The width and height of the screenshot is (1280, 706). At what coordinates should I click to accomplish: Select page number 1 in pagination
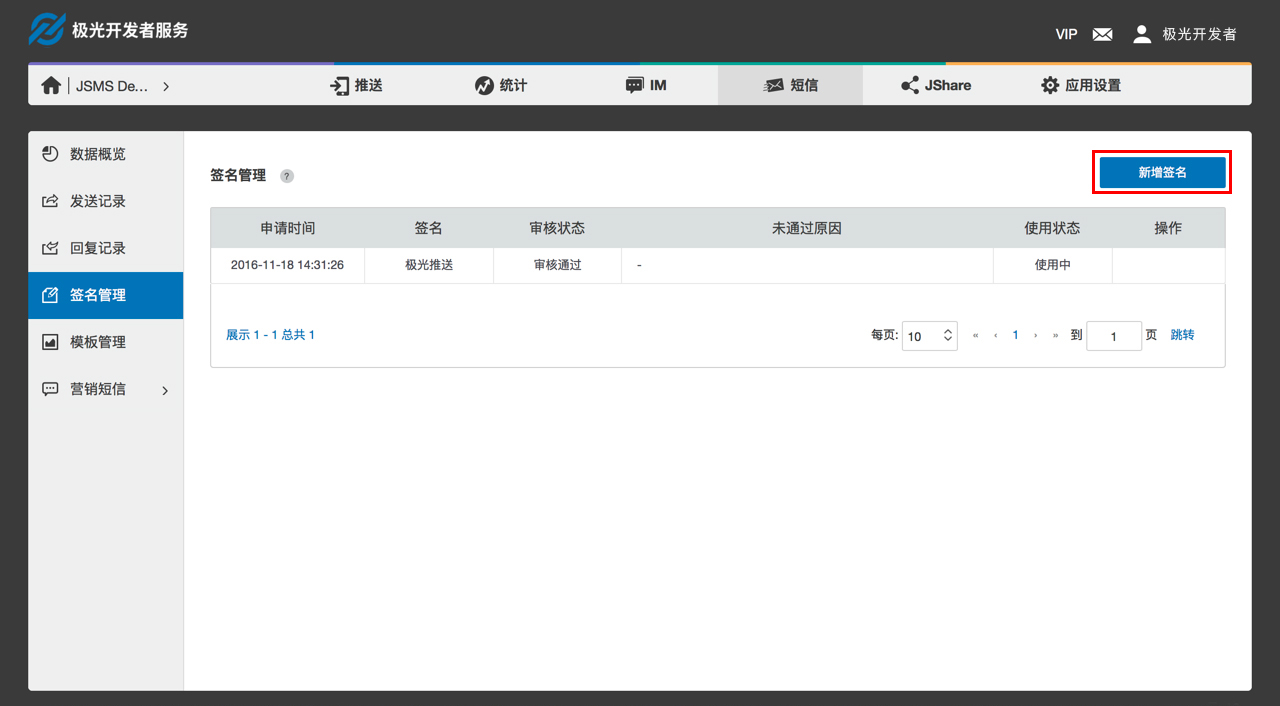[x=1015, y=335]
